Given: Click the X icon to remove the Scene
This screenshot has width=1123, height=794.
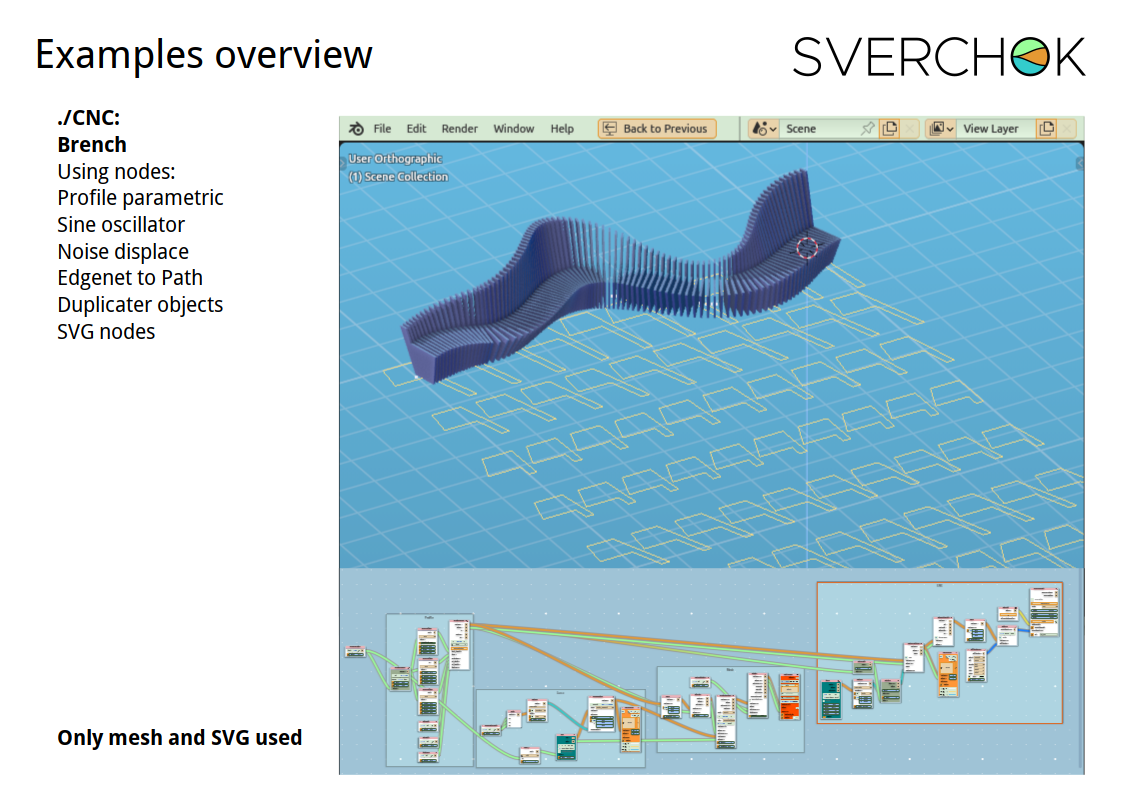Looking at the screenshot, I should 909,129.
